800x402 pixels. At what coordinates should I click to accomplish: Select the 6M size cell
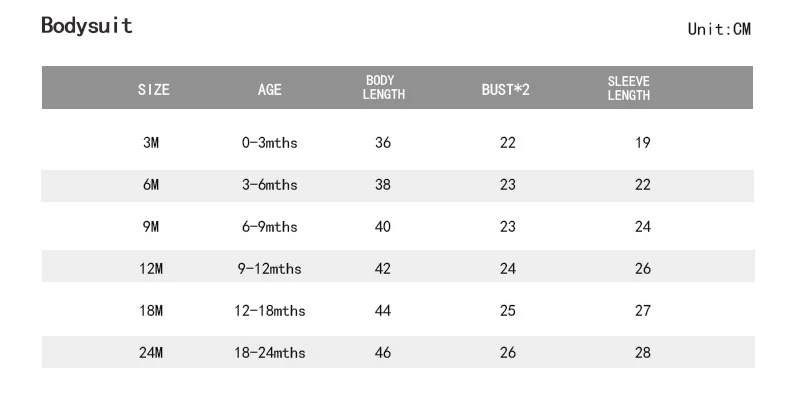click(x=151, y=184)
